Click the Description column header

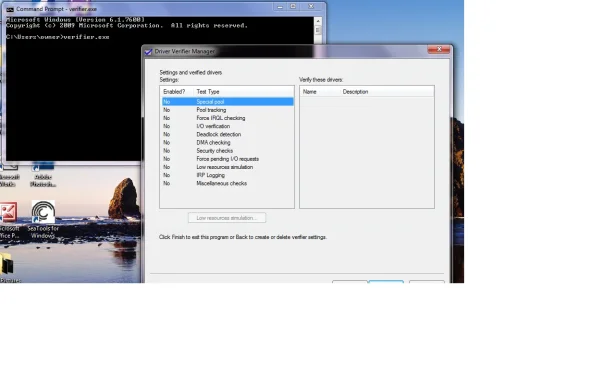click(387, 92)
